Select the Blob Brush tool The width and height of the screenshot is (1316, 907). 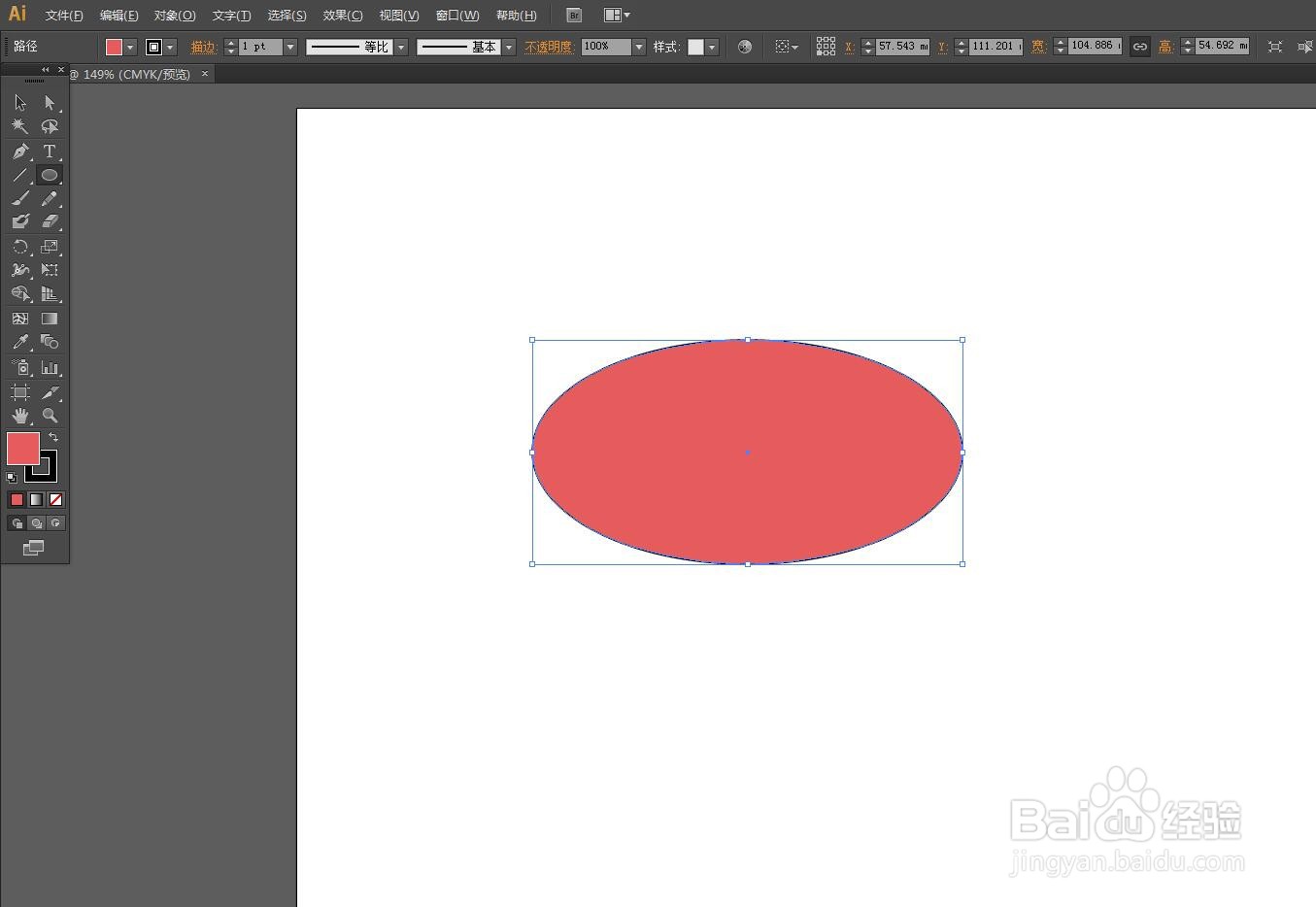coord(20,221)
